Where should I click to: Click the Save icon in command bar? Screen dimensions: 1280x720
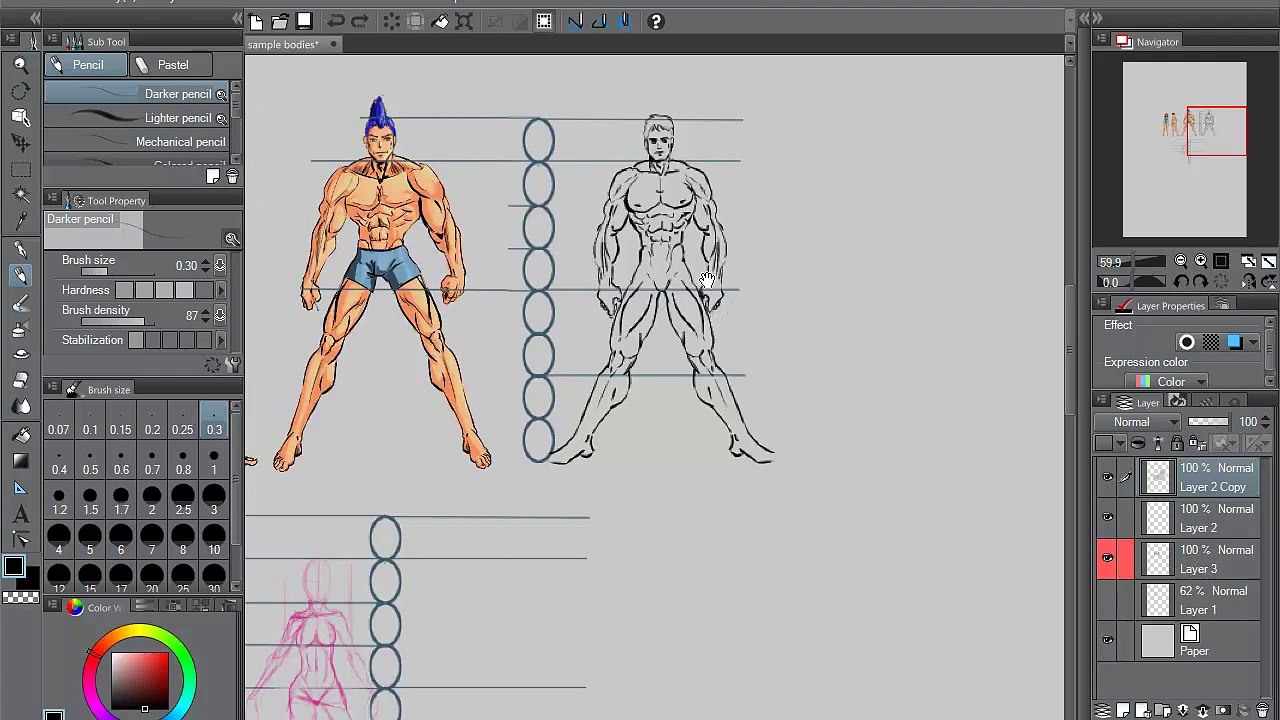pyautogui.click(x=304, y=21)
